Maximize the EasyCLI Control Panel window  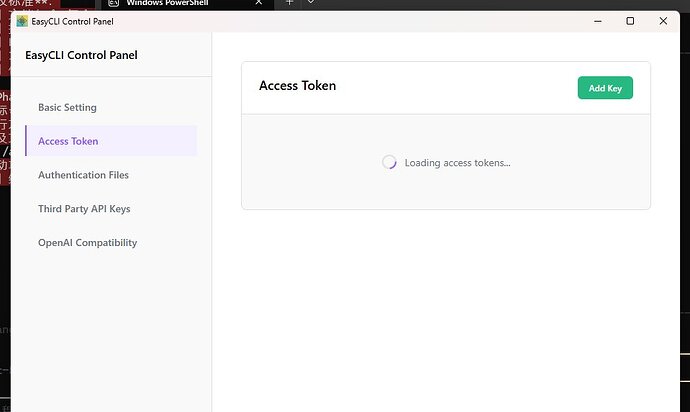pos(630,21)
